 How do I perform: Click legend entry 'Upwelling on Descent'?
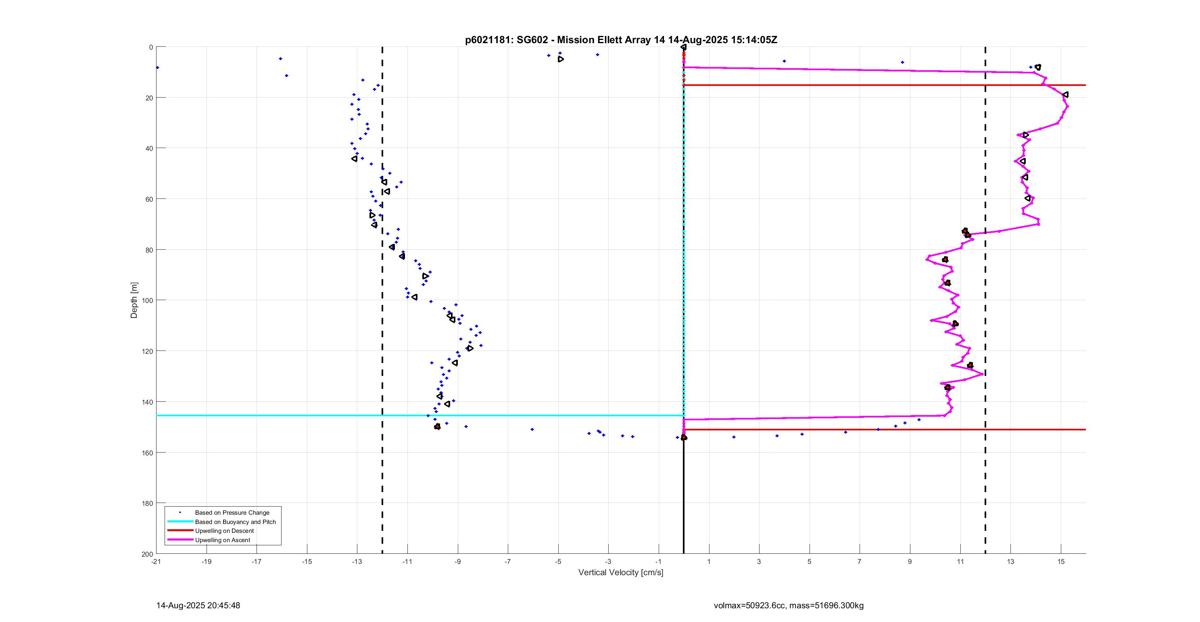(225, 531)
